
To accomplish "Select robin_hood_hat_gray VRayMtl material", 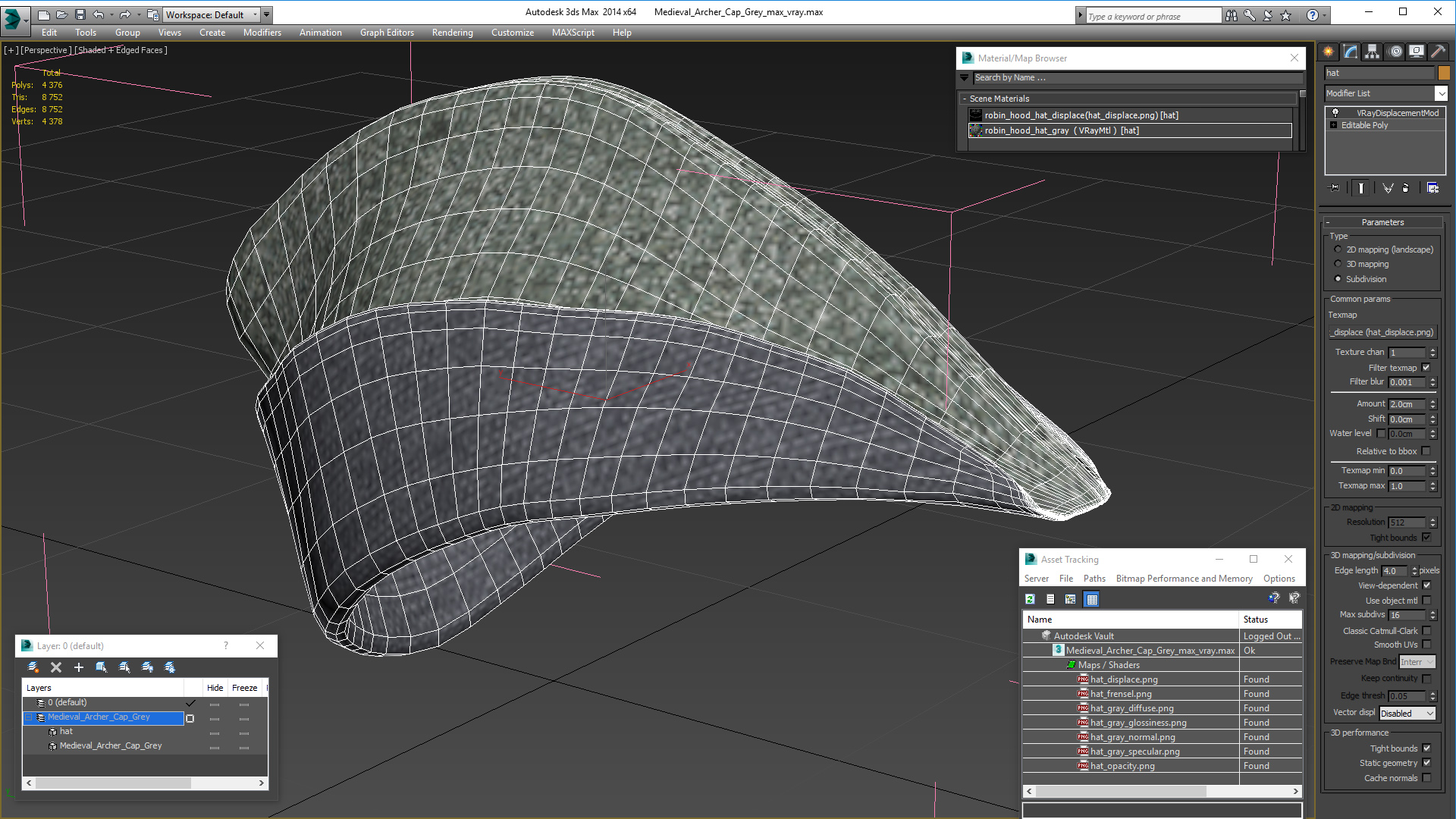I will [x=1130, y=130].
